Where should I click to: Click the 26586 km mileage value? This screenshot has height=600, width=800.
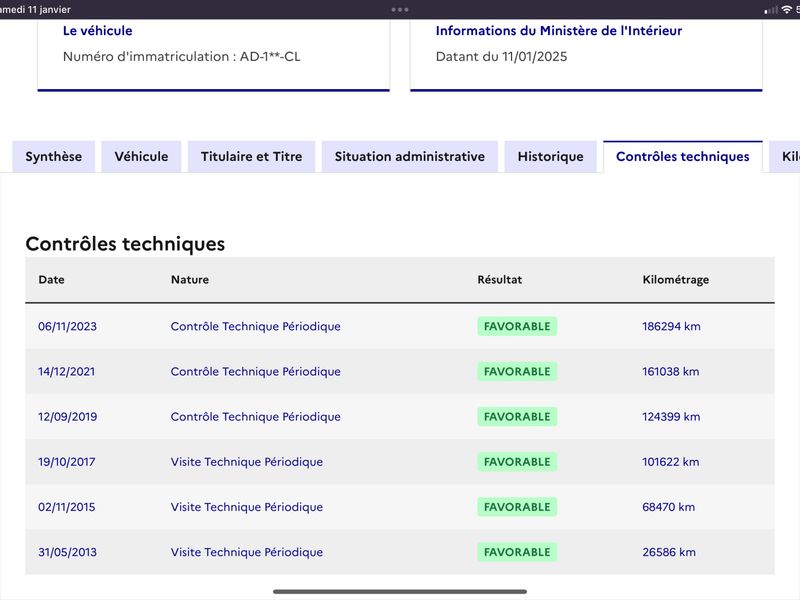(x=669, y=552)
